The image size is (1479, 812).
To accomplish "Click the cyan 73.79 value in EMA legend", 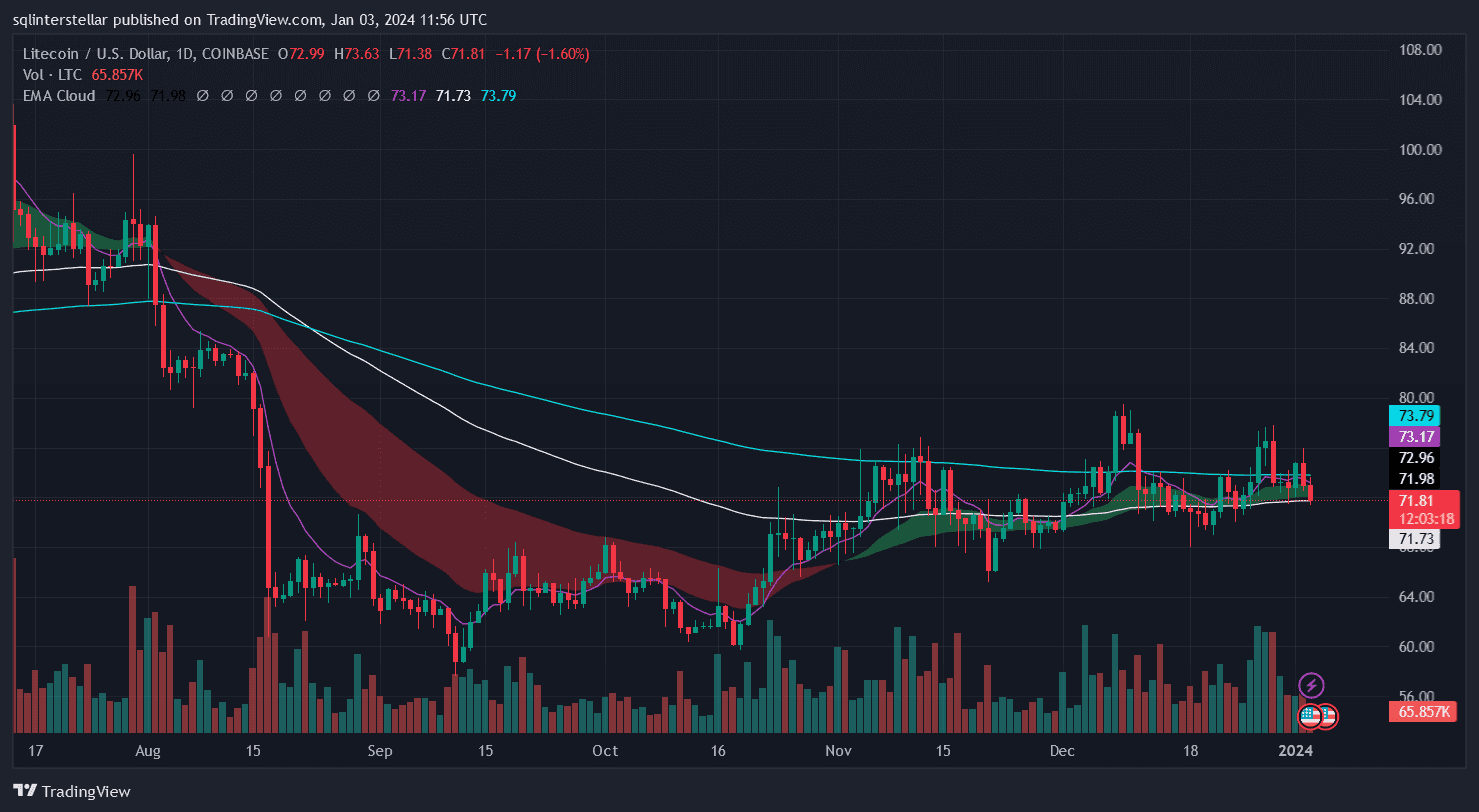I will click(x=498, y=96).
